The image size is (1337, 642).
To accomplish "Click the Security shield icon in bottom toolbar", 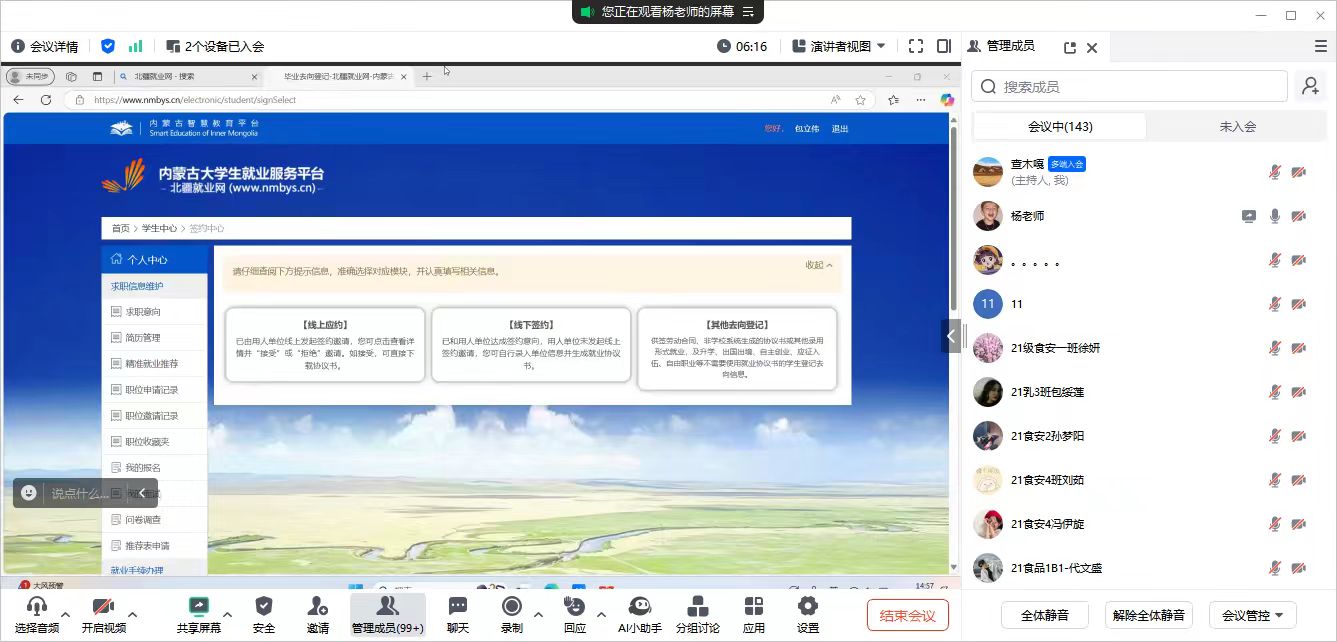I will (263, 606).
